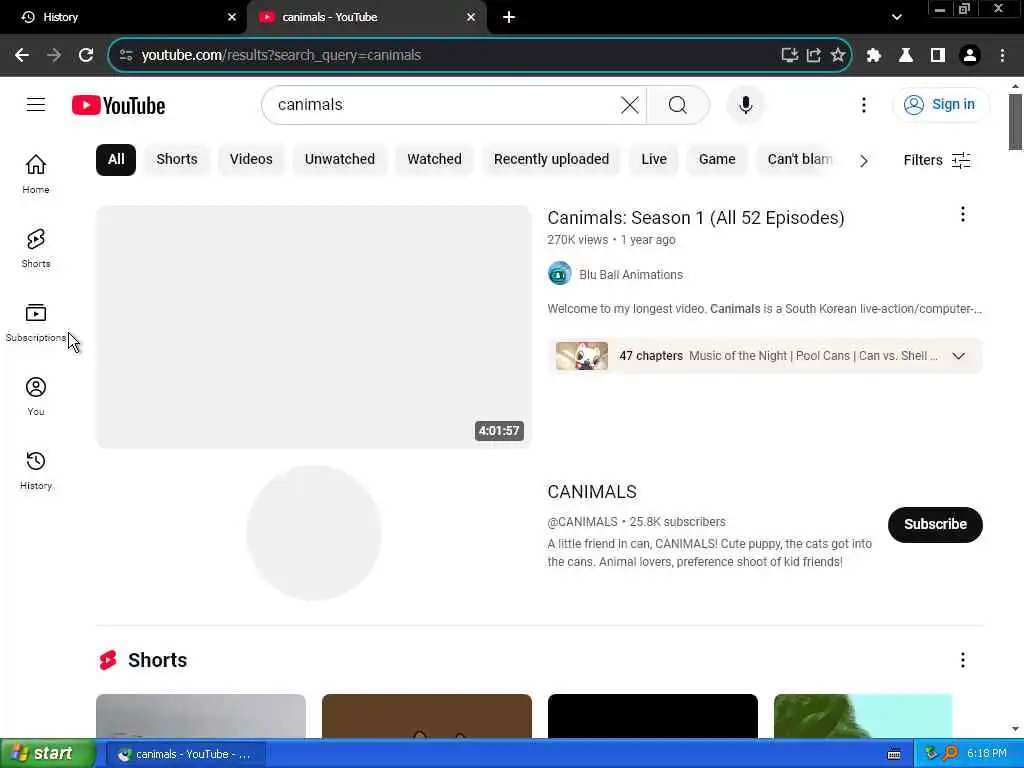Open the Filters panel
This screenshot has height=768, width=1024.
(x=937, y=160)
